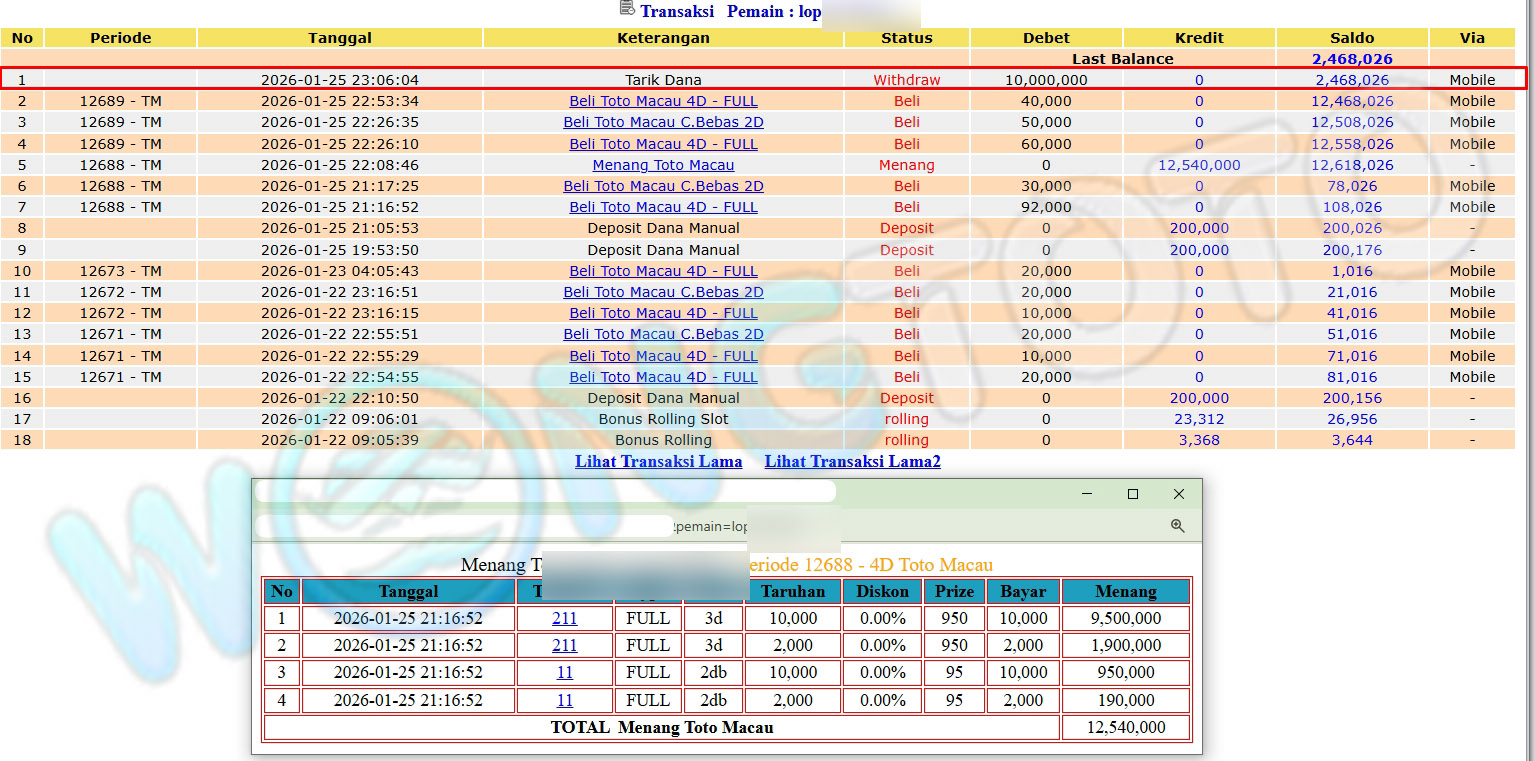Close the Menang Toto Macau popup
The image size is (1535, 761).
point(1178,494)
